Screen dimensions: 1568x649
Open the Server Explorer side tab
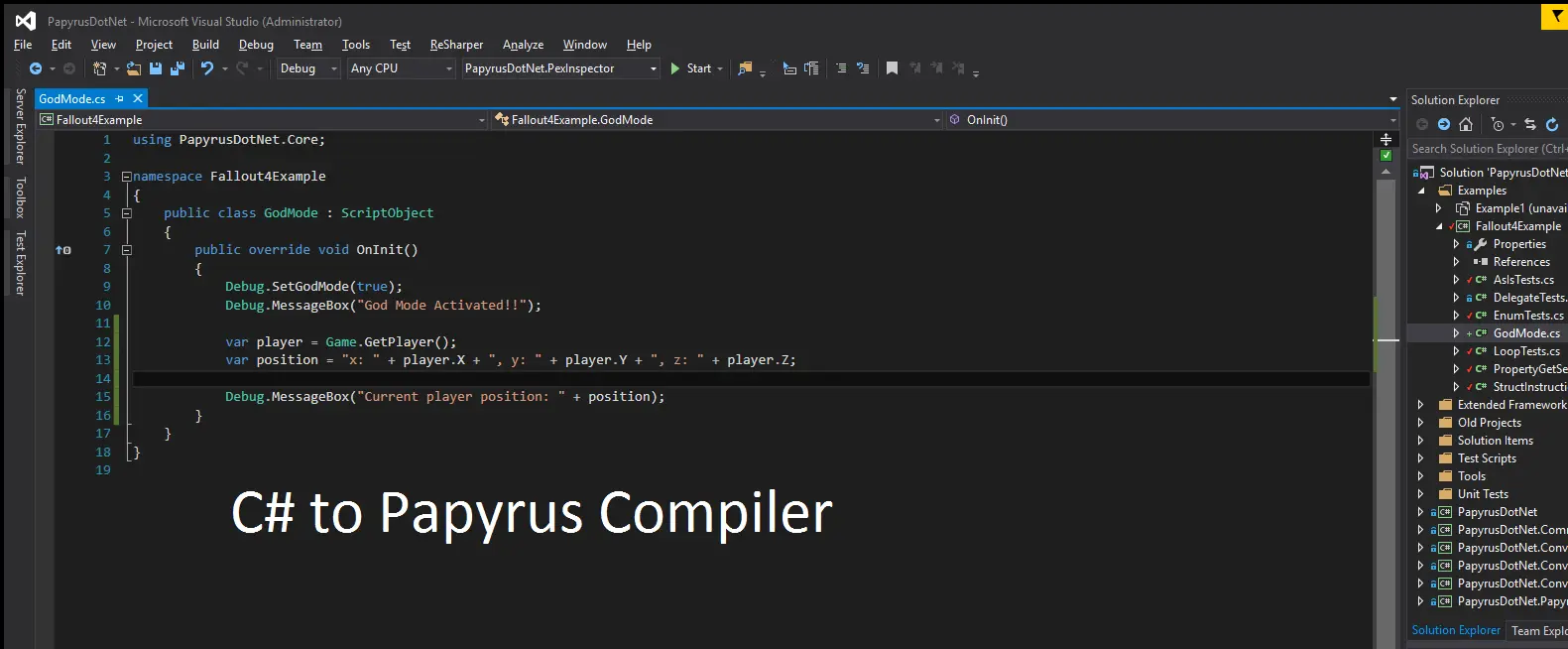(20, 126)
